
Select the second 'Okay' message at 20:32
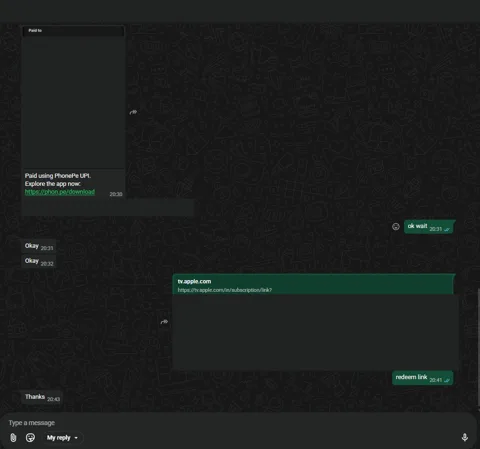[39, 261]
